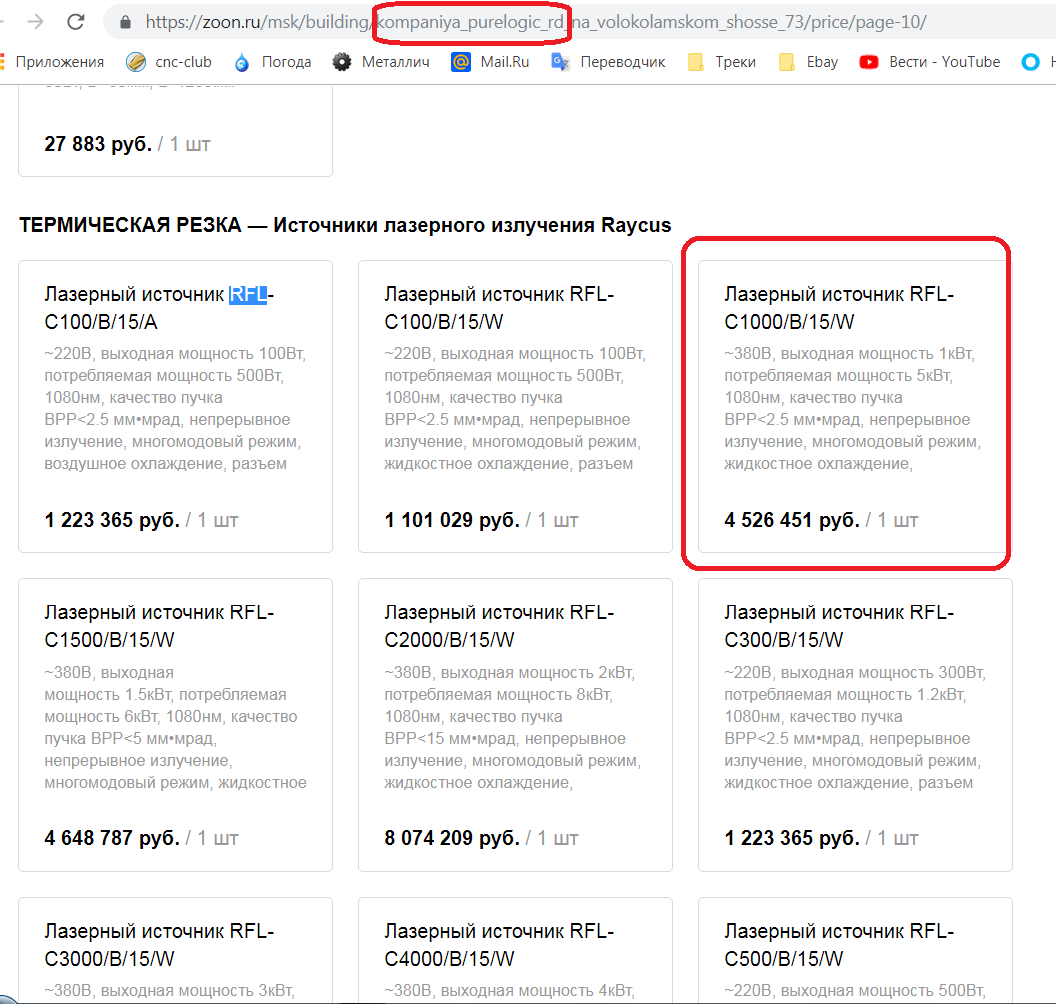
Task: Click the blue circle favicon after YouTube
Action: click(x=1030, y=62)
